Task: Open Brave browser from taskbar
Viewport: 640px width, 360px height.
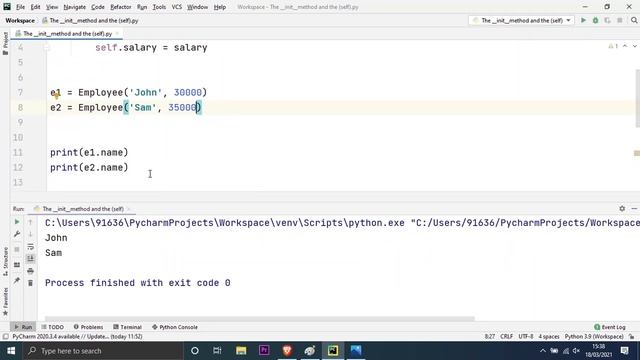Action: click(x=287, y=351)
